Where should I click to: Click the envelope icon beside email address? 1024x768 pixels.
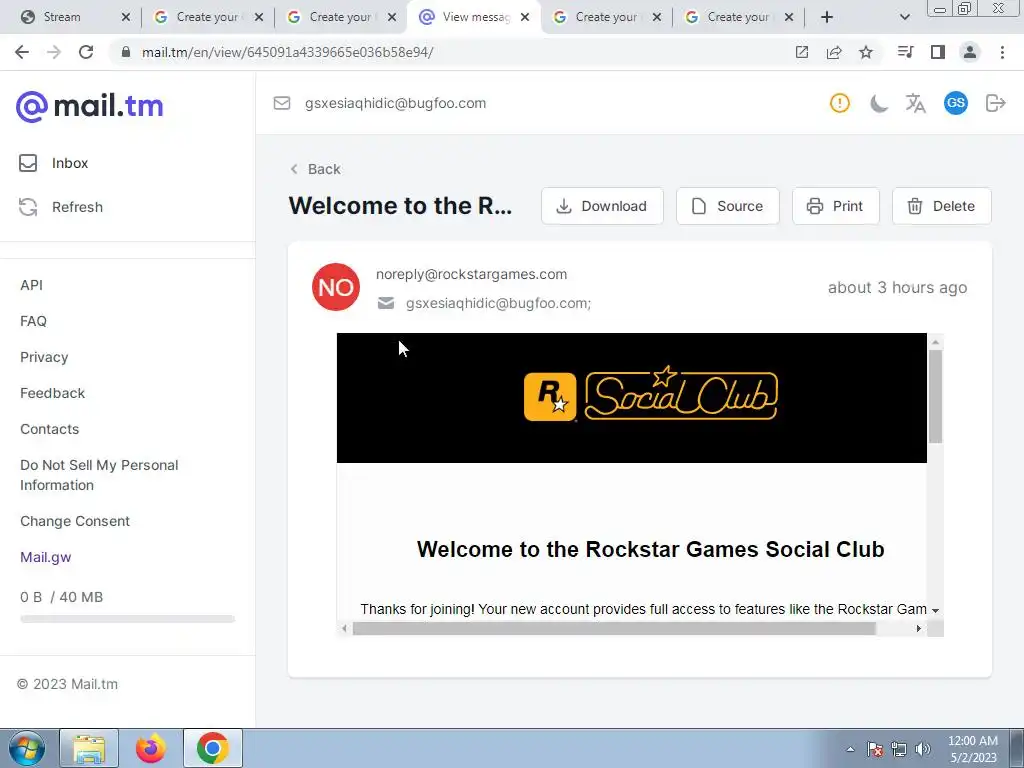point(281,103)
